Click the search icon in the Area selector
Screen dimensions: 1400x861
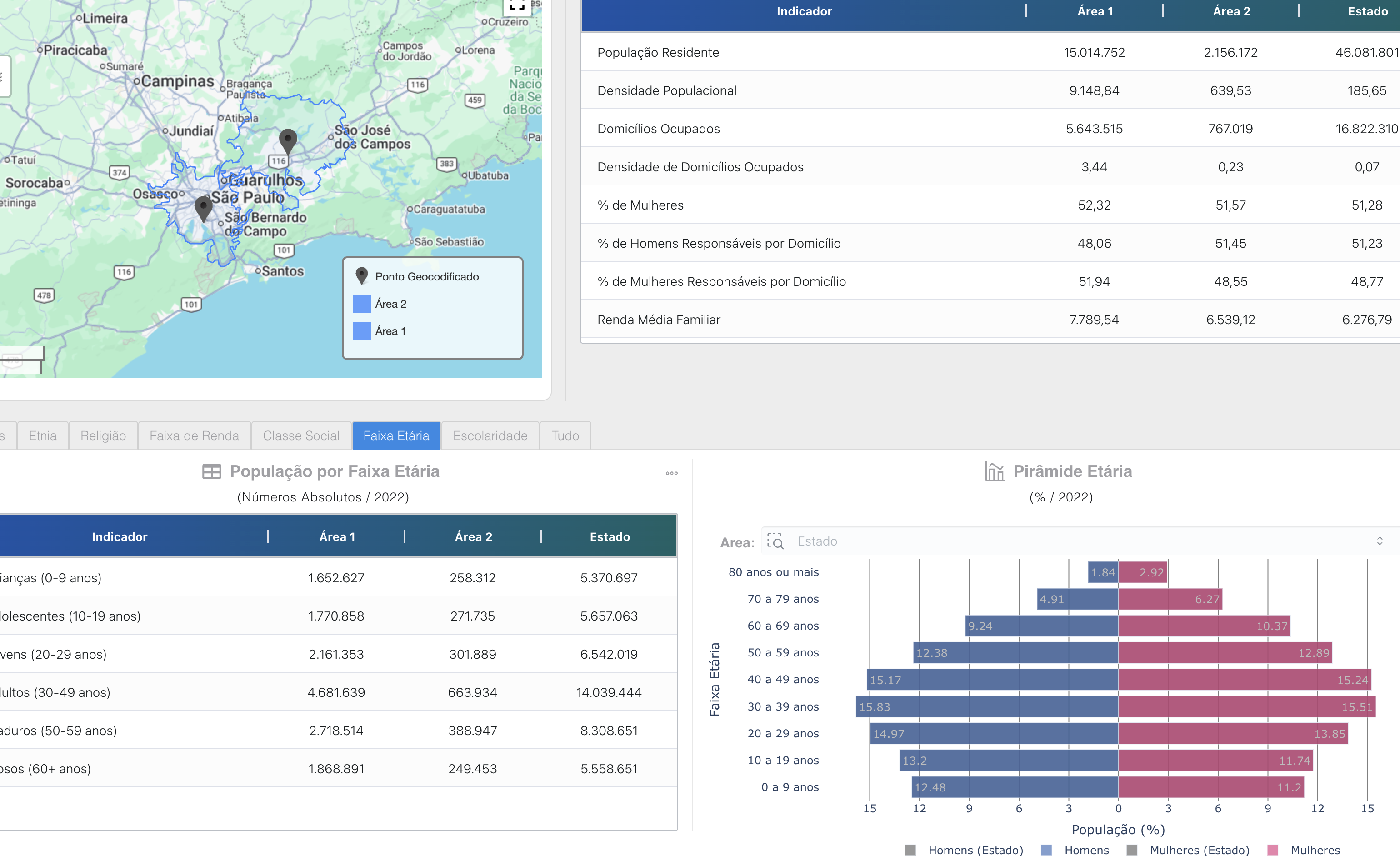(x=775, y=541)
